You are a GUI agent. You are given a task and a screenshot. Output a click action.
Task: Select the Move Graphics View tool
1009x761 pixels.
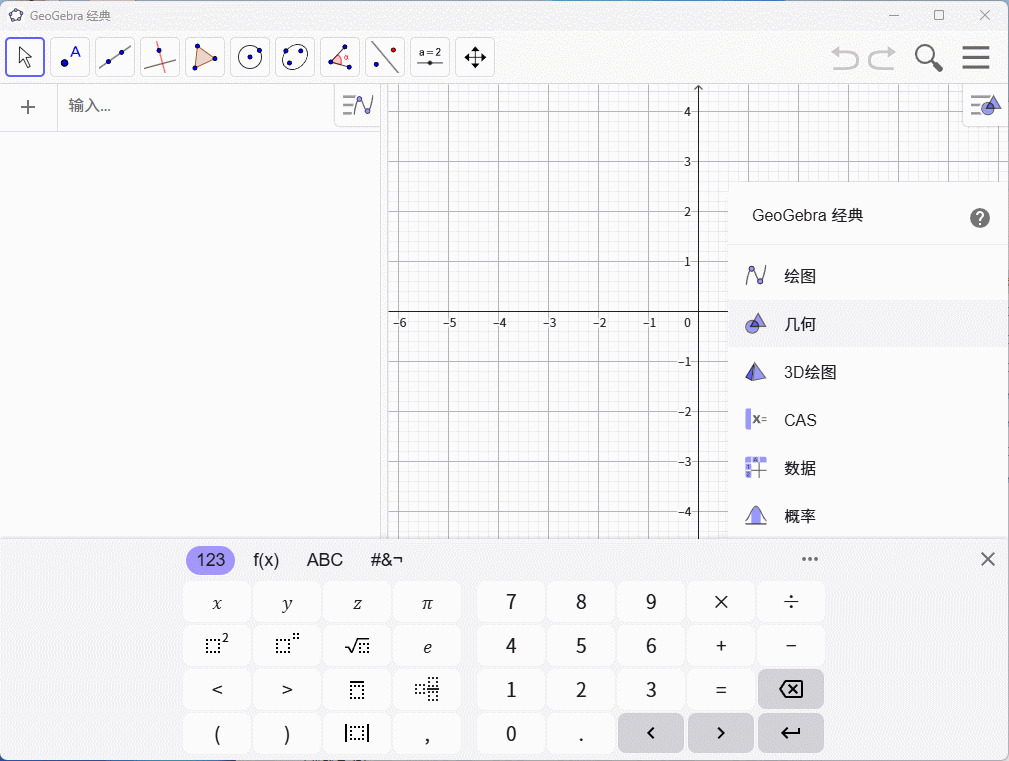click(x=475, y=57)
